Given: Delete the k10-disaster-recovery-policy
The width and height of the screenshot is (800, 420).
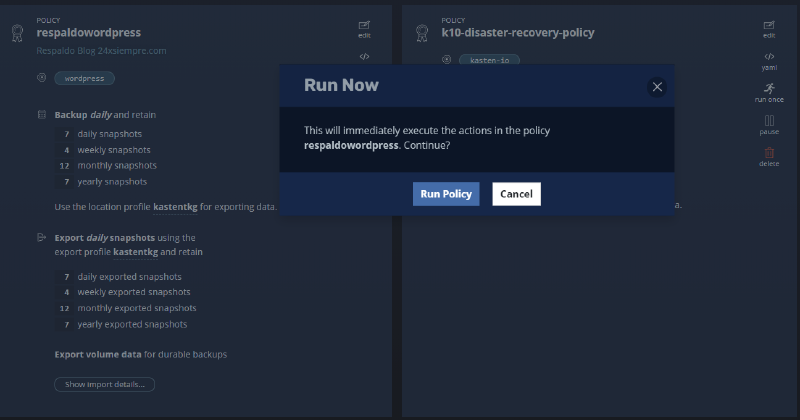Looking at the screenshot, I should pos(769,157).
